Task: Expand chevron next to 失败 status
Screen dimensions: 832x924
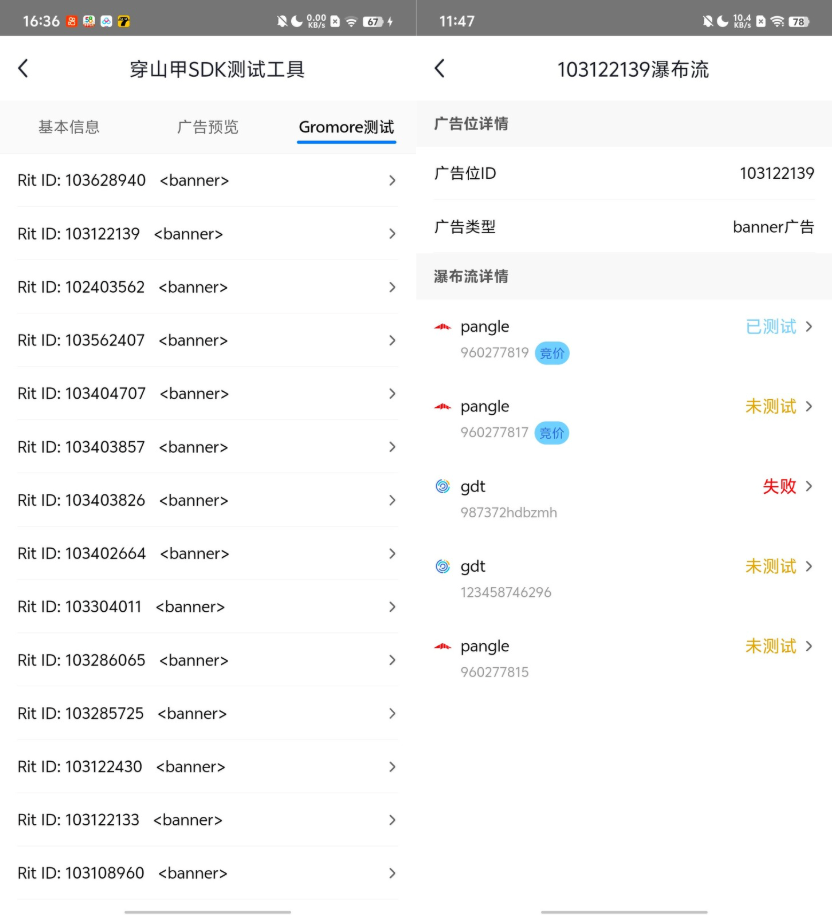Action: coord(809,487)
